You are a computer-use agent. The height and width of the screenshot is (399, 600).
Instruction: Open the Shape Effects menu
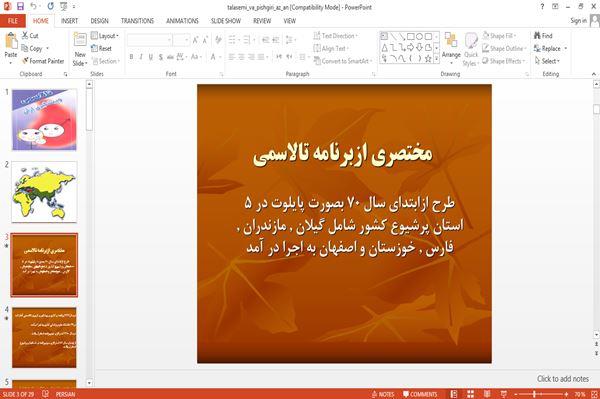tap(503, 61)
